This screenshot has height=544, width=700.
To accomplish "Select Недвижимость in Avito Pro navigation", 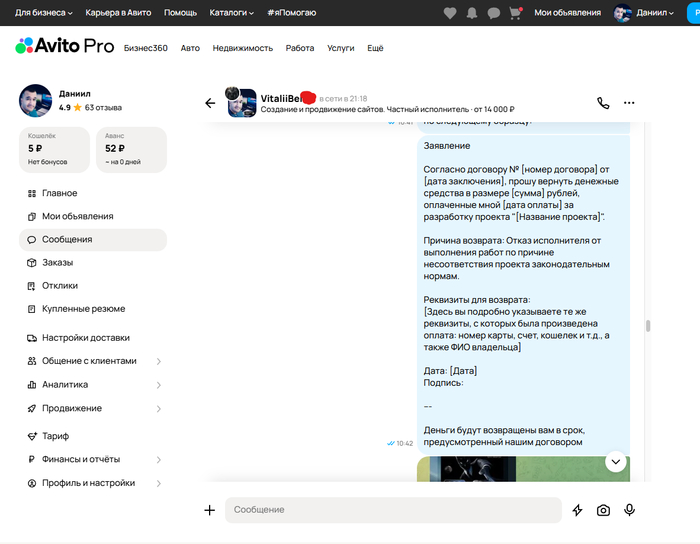I will 243,48.
